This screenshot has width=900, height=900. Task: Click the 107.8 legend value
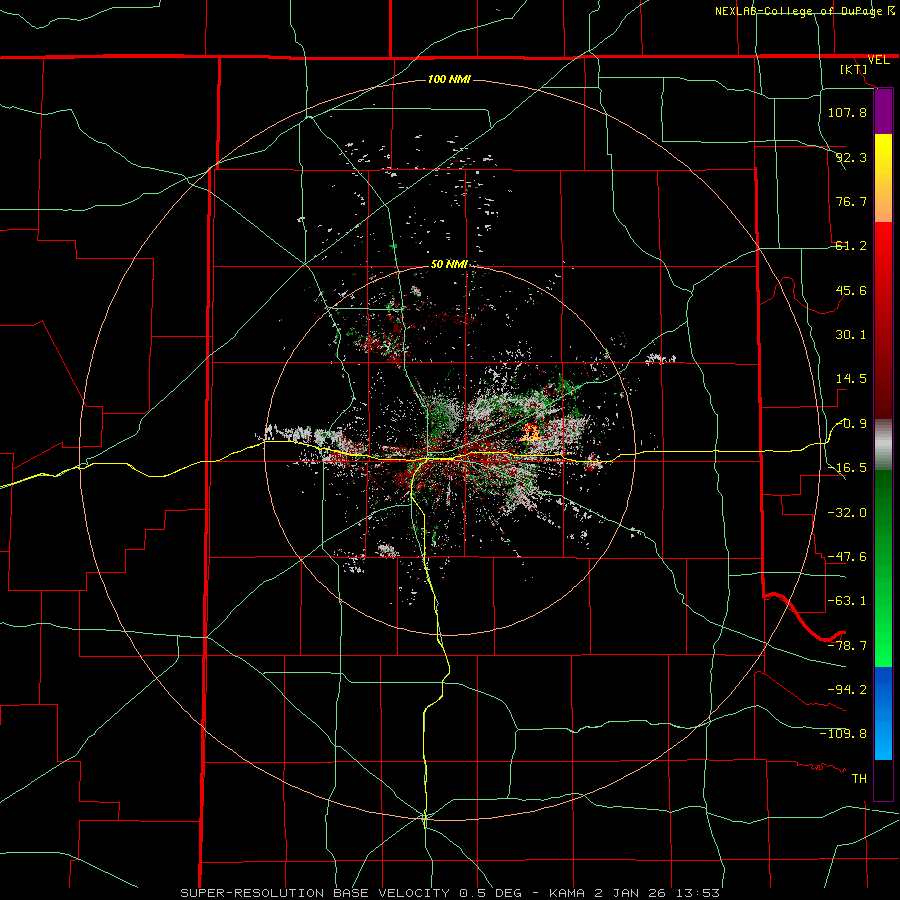pyautogui.click(x=847, y=112)
